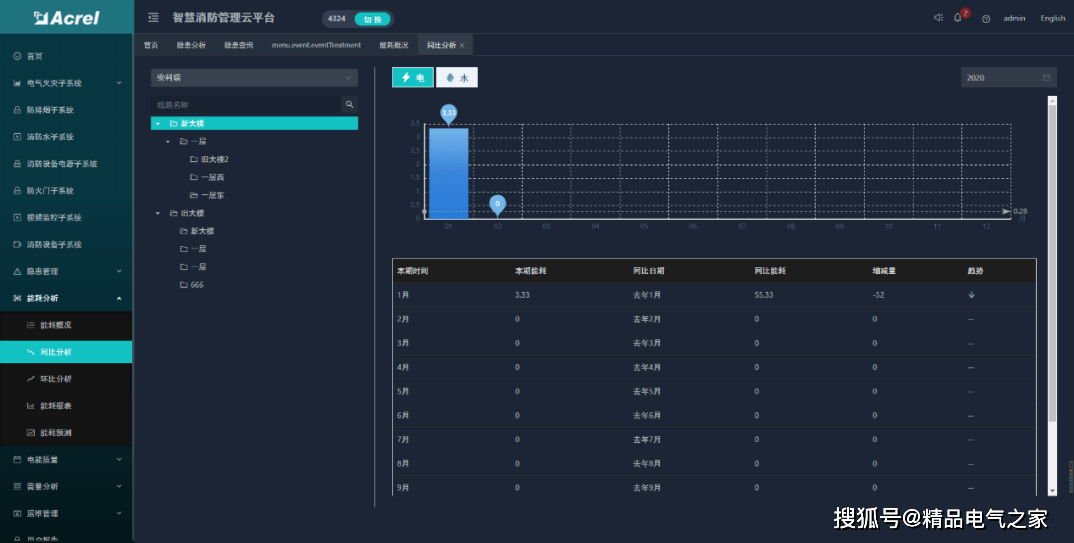Screen dimensions: 1074x543
Task: Open the 安科瑞 project dropdown
Action: 254,77
